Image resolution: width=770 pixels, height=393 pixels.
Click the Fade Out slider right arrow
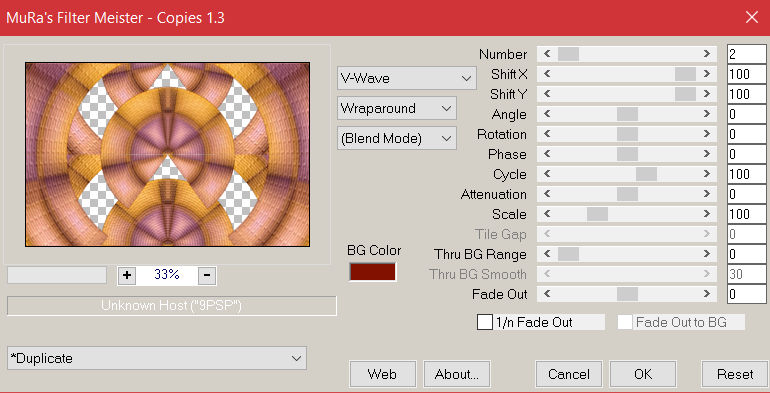(707, 294)
